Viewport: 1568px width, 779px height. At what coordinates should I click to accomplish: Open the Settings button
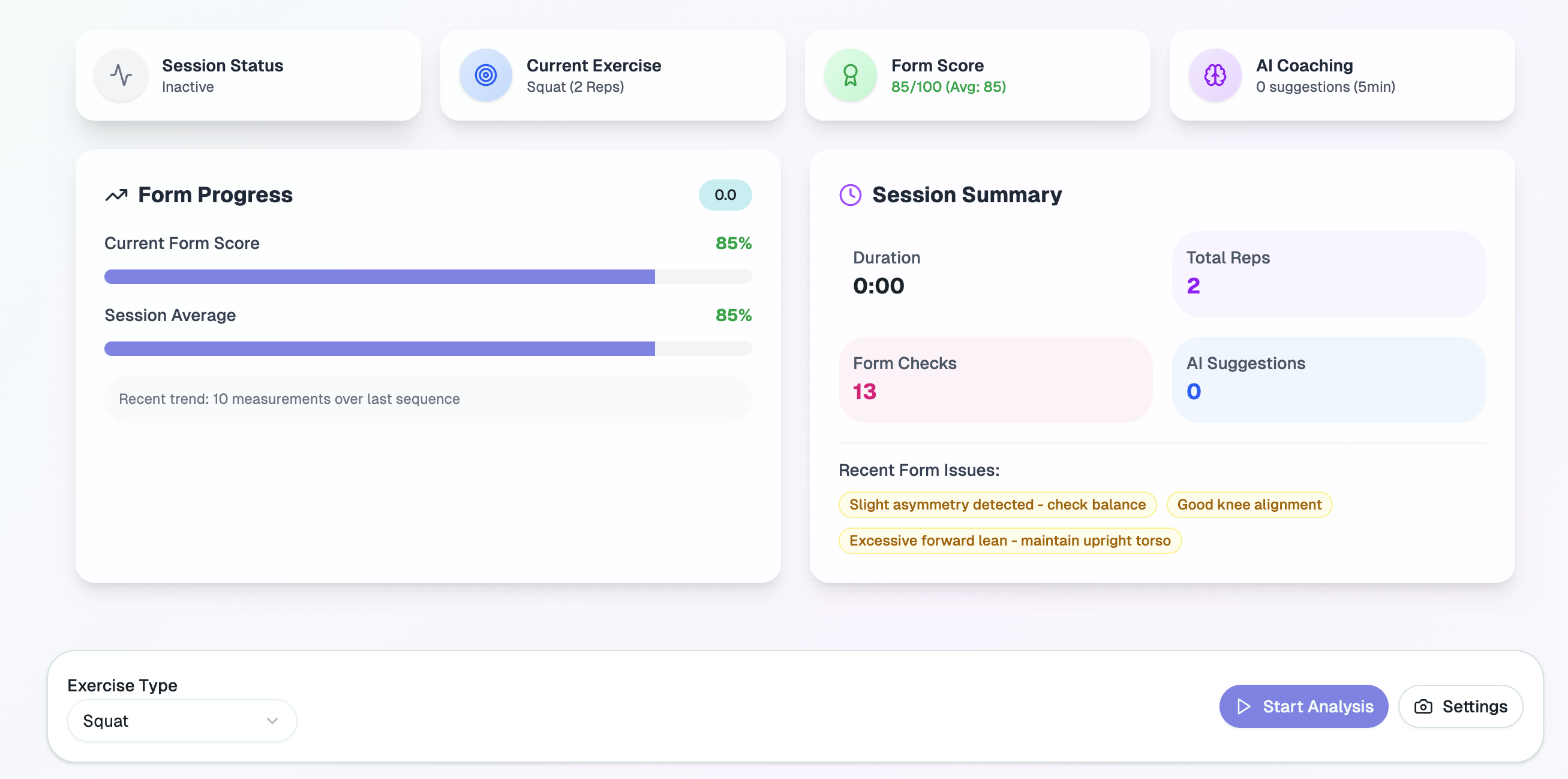tap(1460, 706)
